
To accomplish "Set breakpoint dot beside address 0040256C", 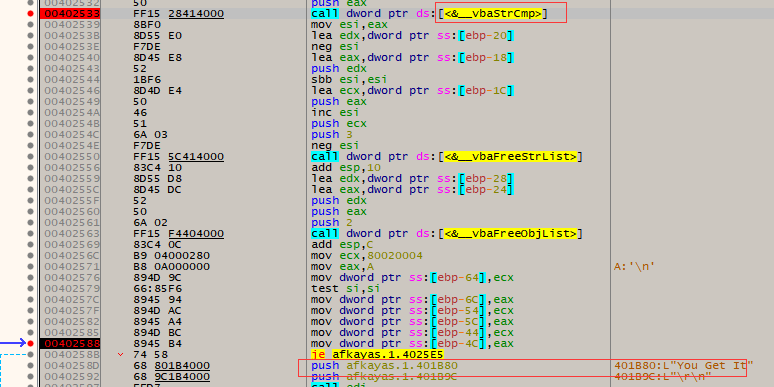I will click(31, 256).
